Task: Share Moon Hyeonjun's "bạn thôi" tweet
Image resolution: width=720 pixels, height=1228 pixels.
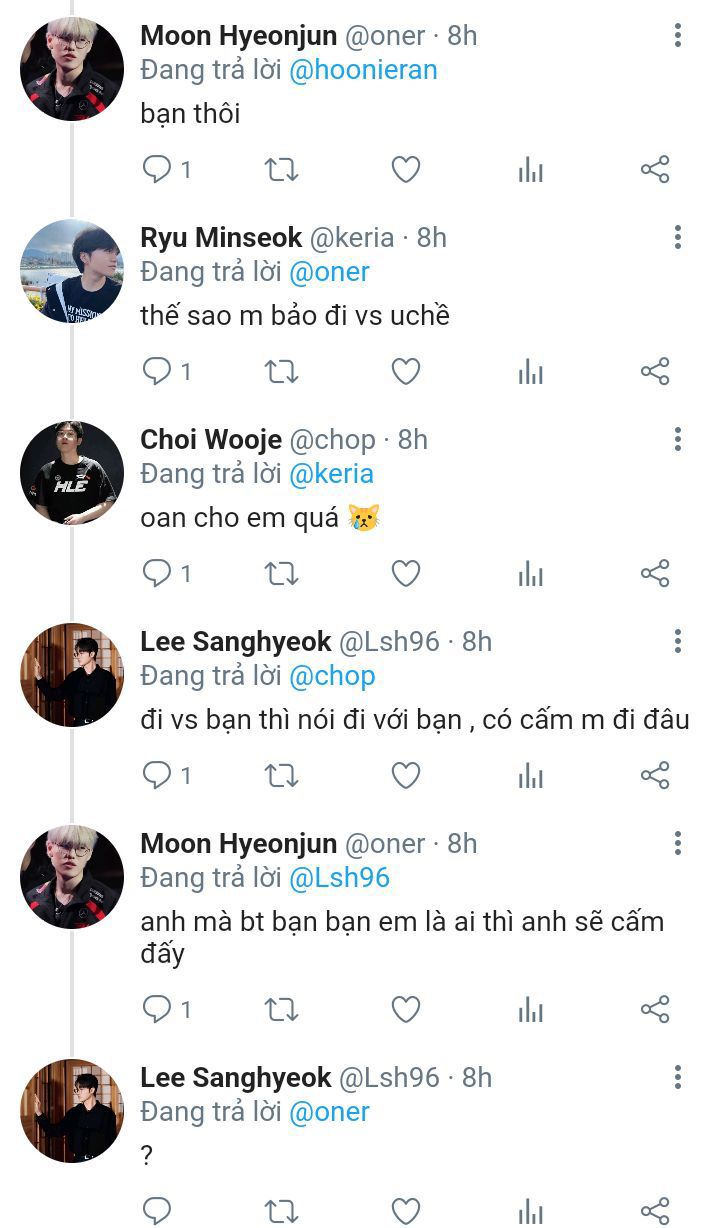Action: coord(654,170)
